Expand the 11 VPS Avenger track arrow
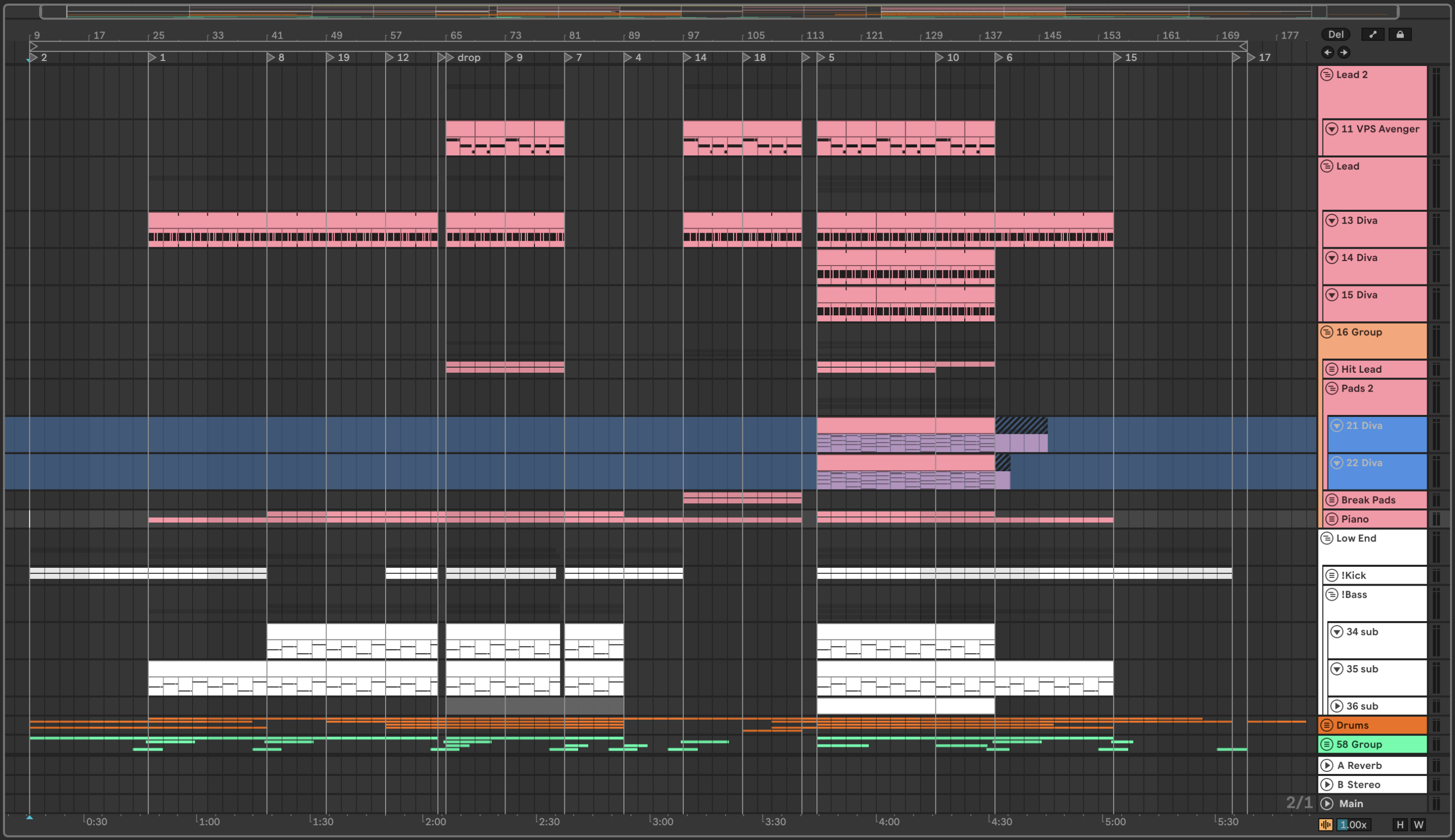 coord(1332,129)
